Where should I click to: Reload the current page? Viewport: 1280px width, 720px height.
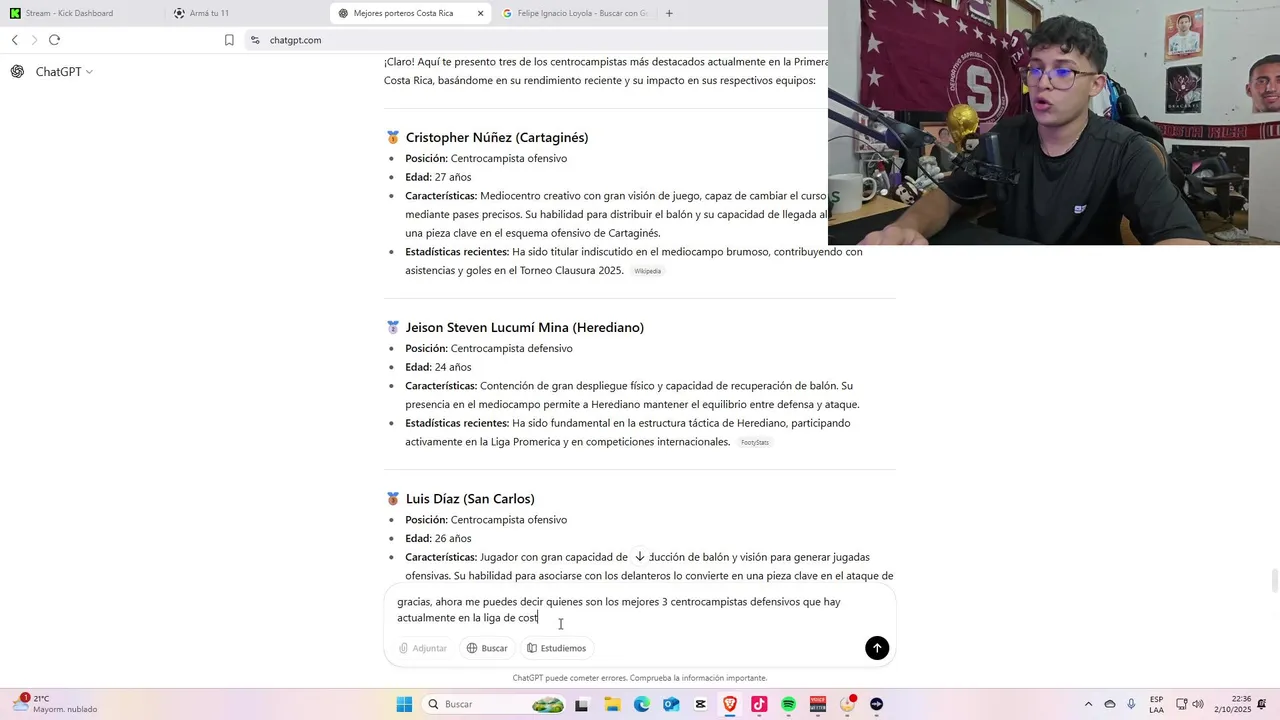[x=54, y=40]
